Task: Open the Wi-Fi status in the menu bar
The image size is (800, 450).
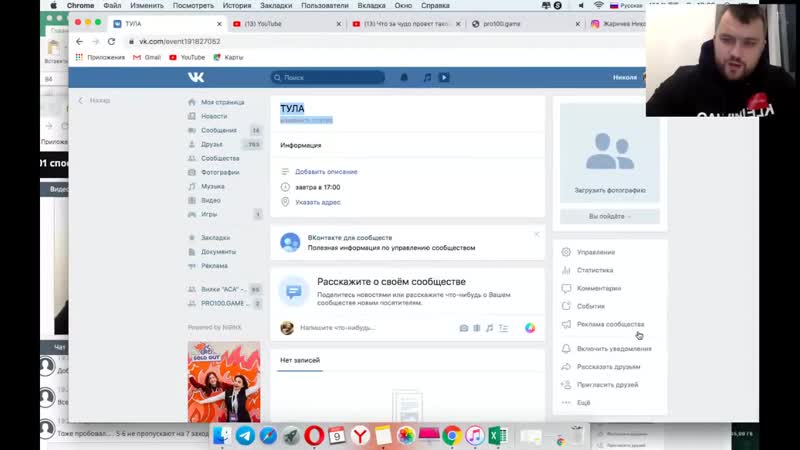Action: tap(598, 6)
